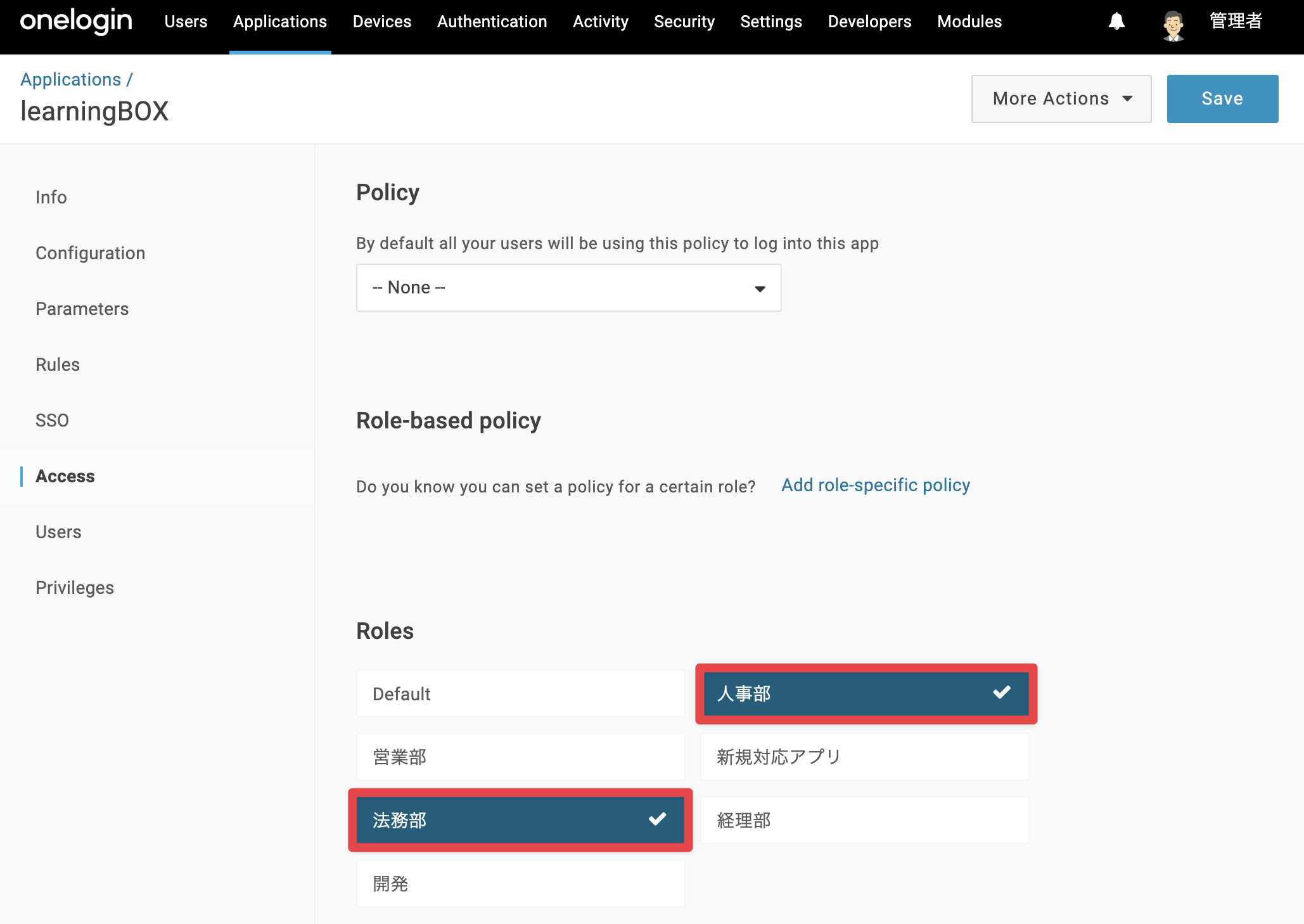Enable the 営業部 role
The width and height of the screenshot is (1304, 924).
[x=521, y=757]
